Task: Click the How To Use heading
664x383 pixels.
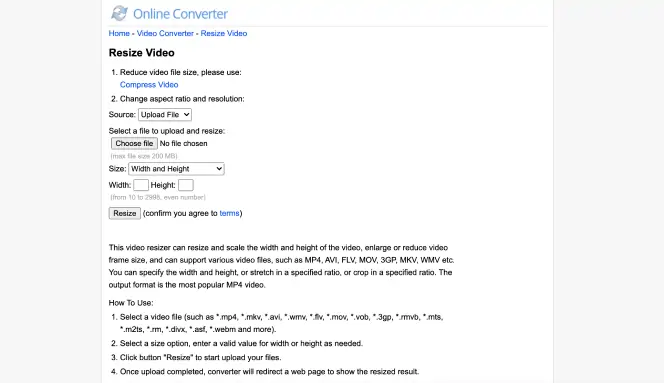Action: coord(131,303)
